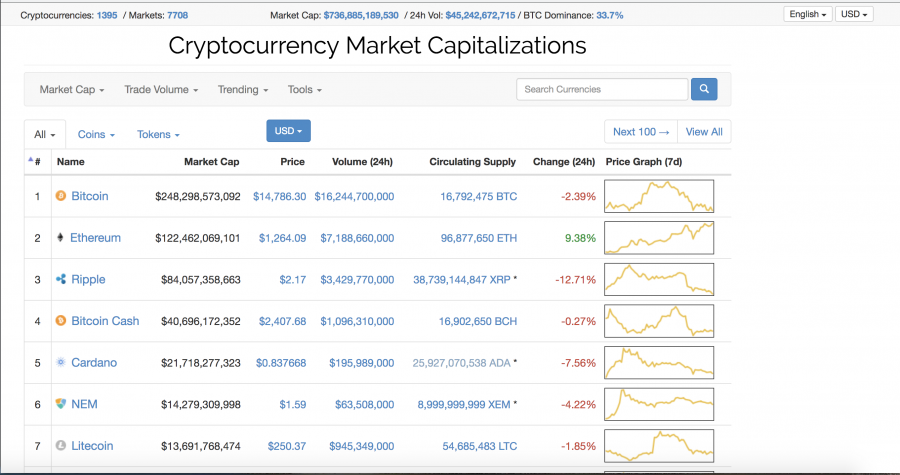Sort by the Volume (24h) column header
The height and width of the screenshot is (475, 900).
[x=362, y=162]
